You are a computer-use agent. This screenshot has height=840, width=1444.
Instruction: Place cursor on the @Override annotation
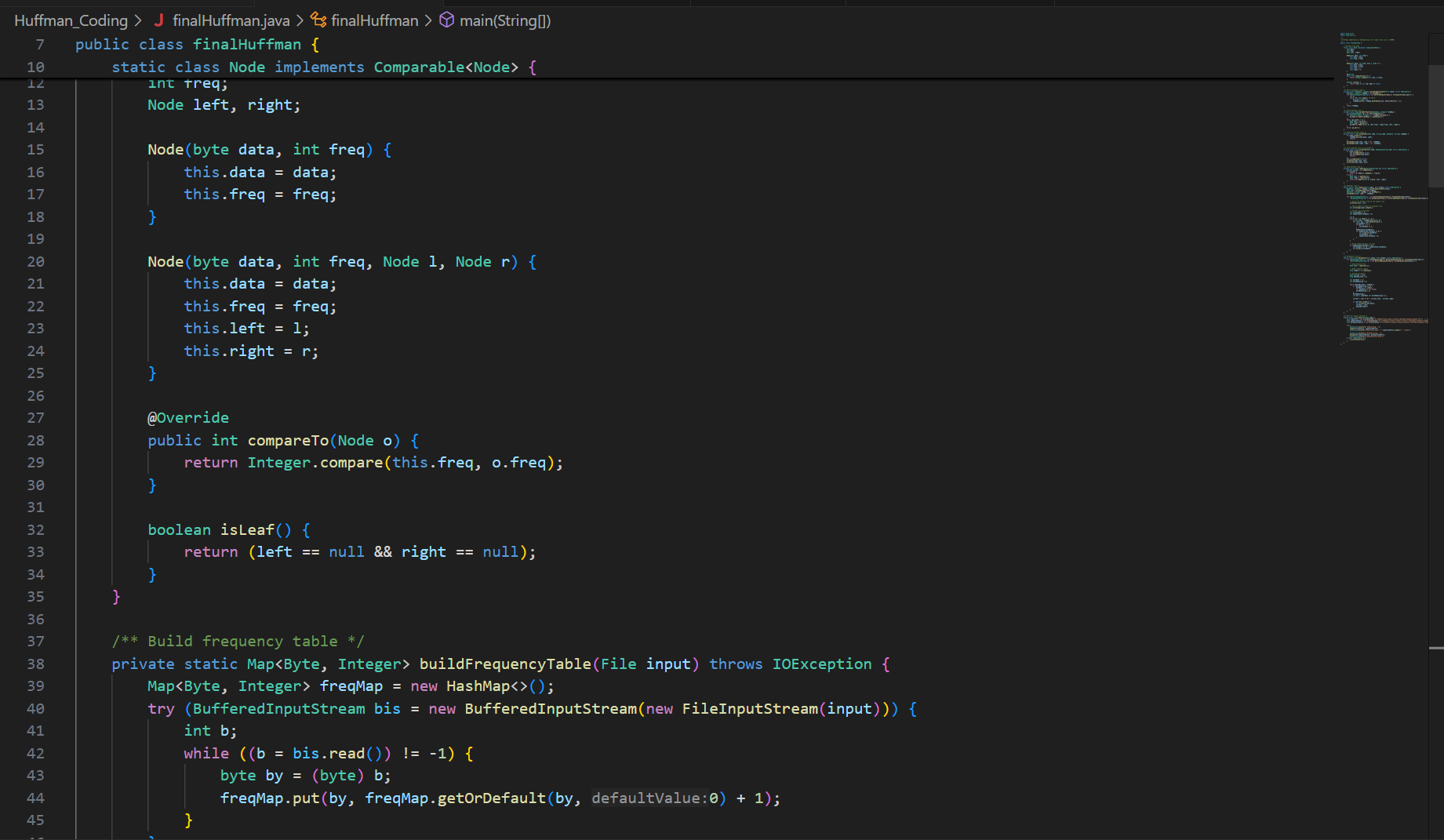click(x=188, y=418)
